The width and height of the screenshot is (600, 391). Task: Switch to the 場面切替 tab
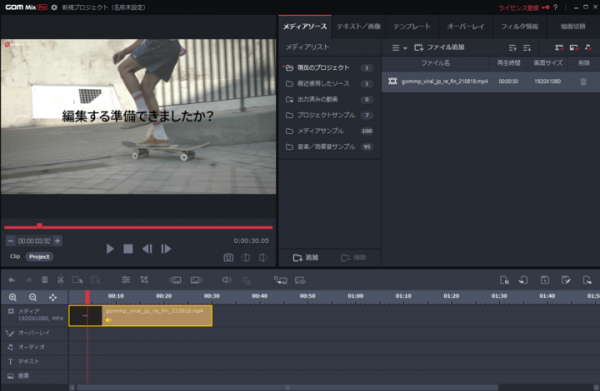tap(573, 26)
